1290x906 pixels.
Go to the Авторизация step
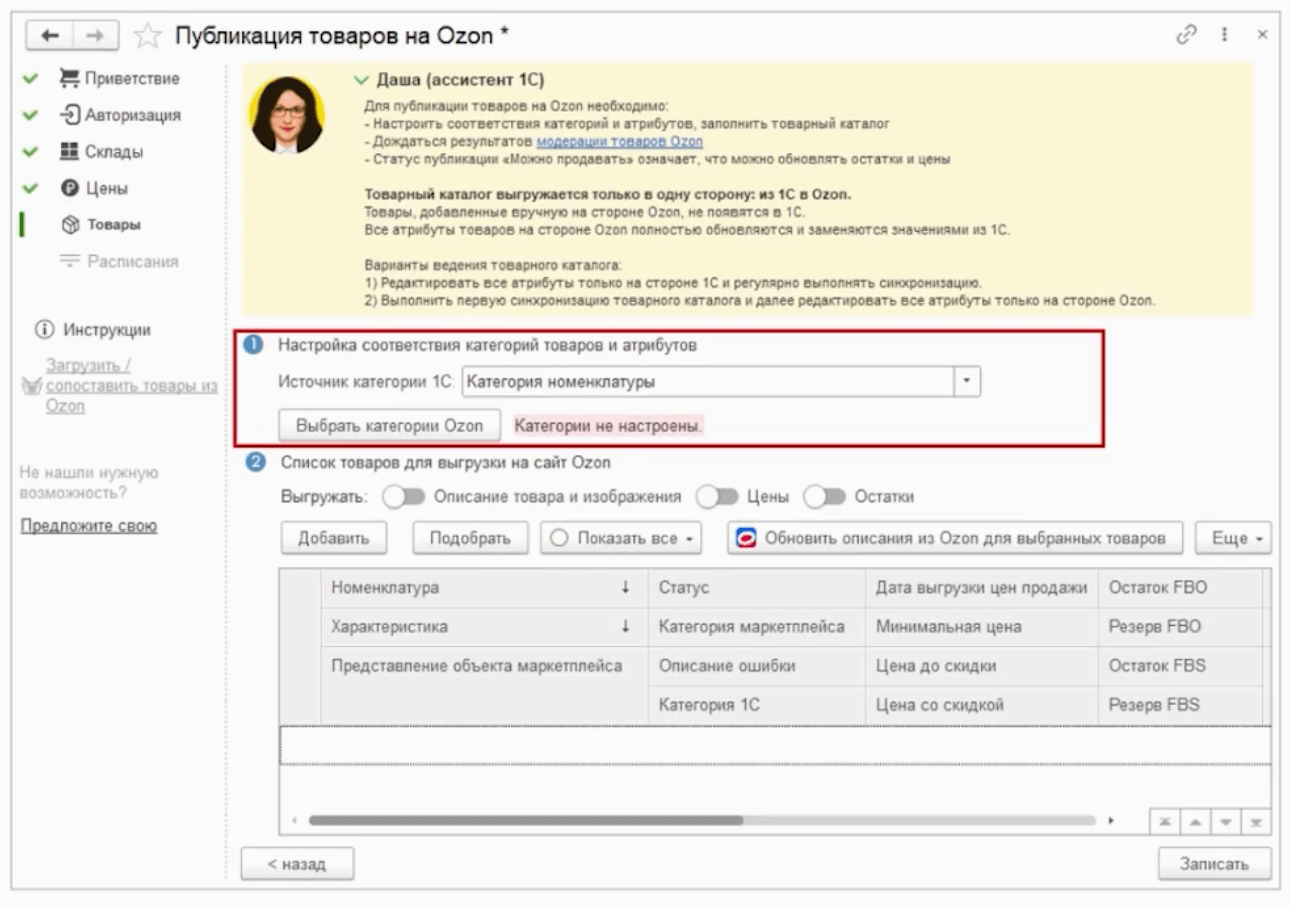(x=133, y=115)
